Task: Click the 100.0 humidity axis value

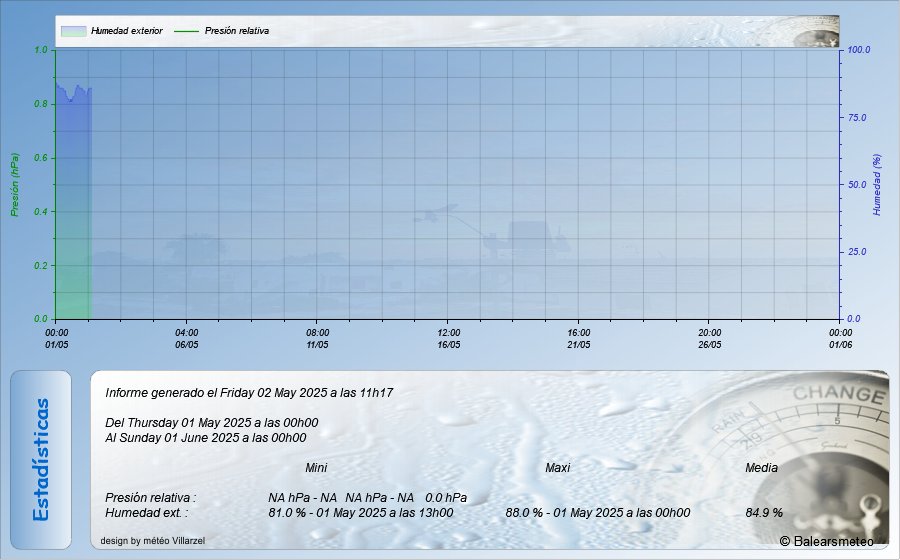Action: [x=859, y=50]
